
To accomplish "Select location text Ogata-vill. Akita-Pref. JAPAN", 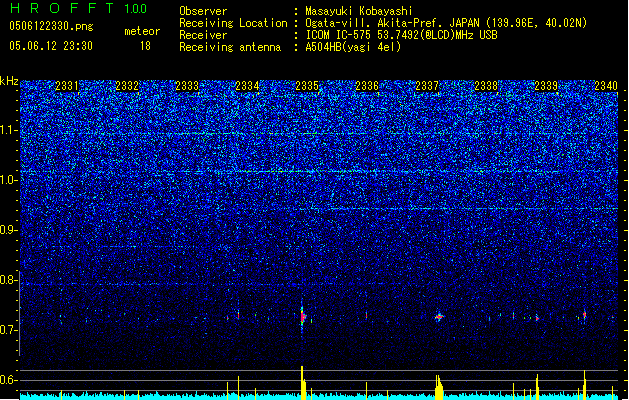I will (x=392, y=23).
